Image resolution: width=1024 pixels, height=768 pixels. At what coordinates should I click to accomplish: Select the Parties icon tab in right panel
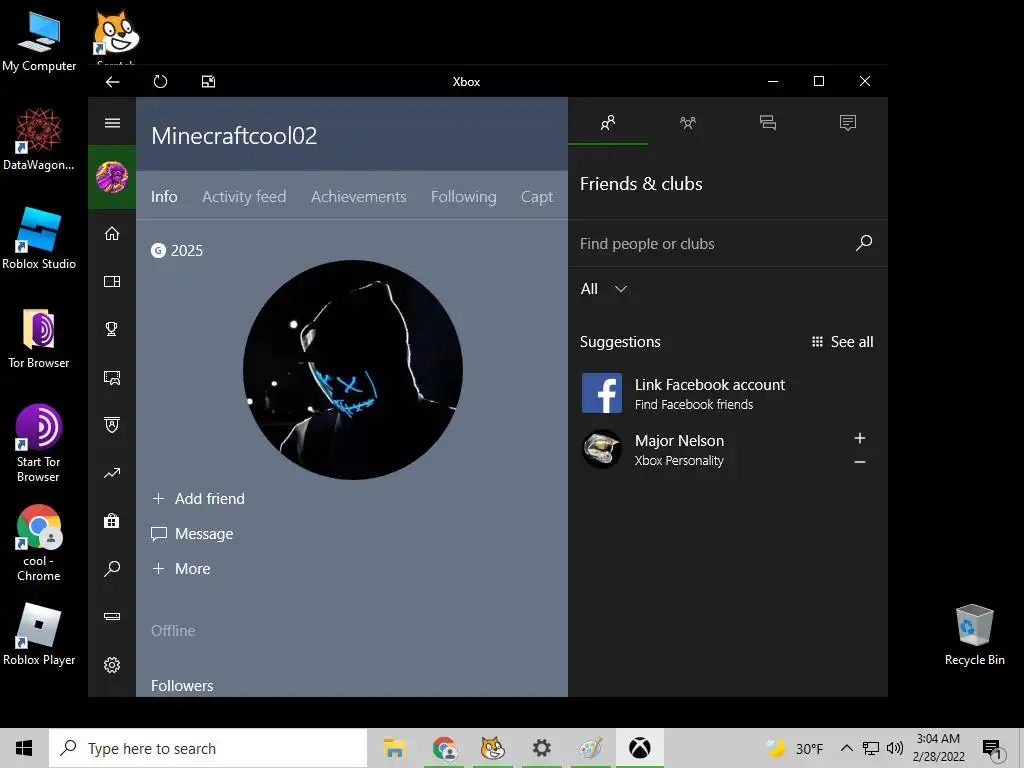688,122
